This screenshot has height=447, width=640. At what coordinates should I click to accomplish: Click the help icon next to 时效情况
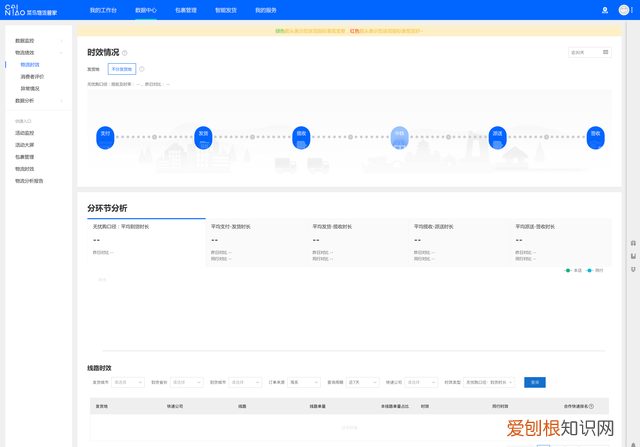pyautogui.click(x=125, y=53)
